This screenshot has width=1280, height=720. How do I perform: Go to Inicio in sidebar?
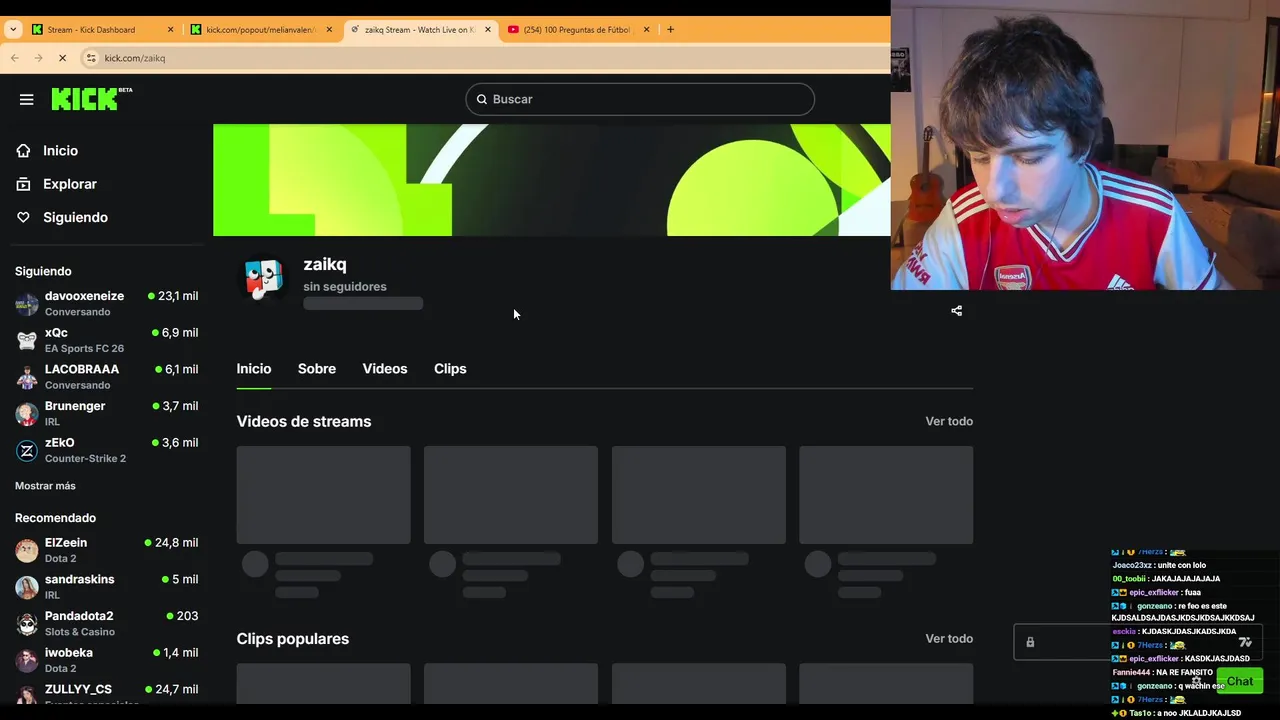(x=60, y=151)
